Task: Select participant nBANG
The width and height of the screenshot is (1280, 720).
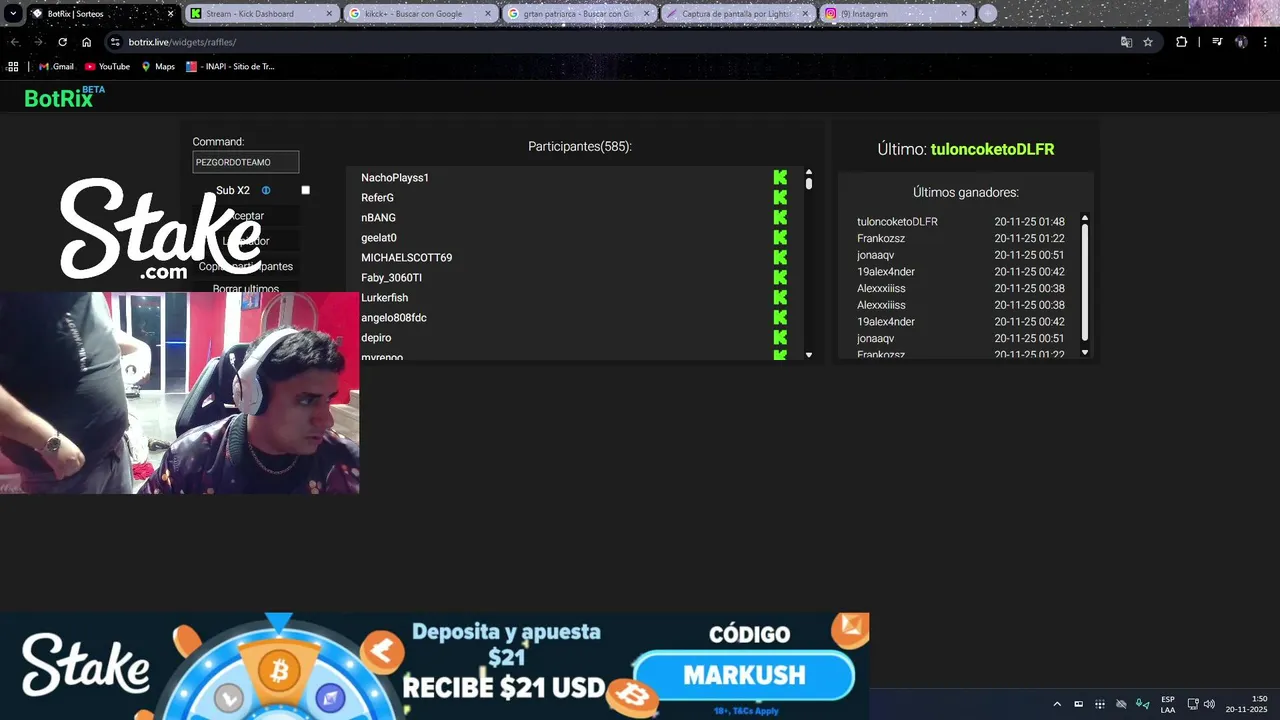Action: pyautogui.click(x=378, y=218)
